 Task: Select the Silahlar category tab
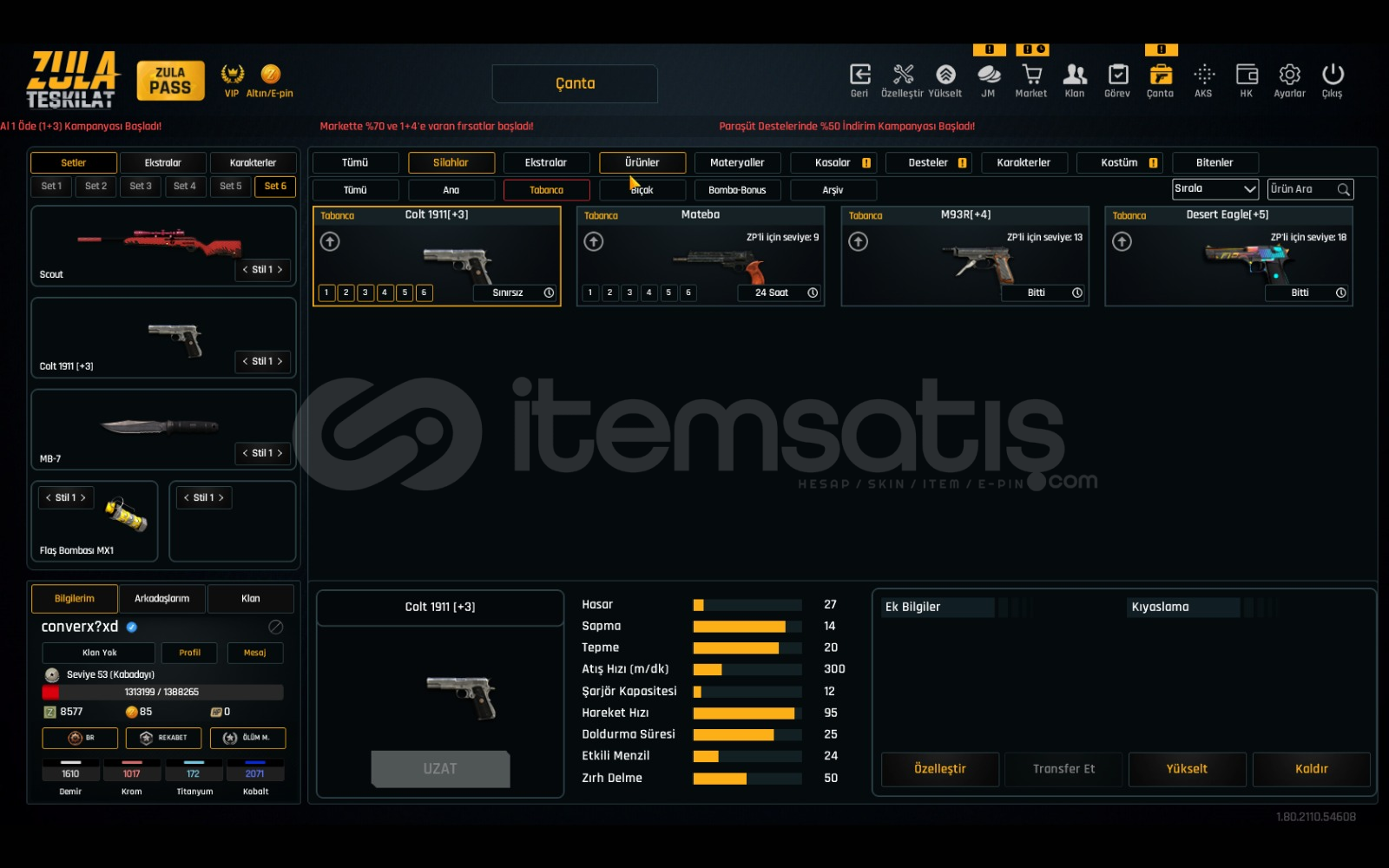click(451, 162)
